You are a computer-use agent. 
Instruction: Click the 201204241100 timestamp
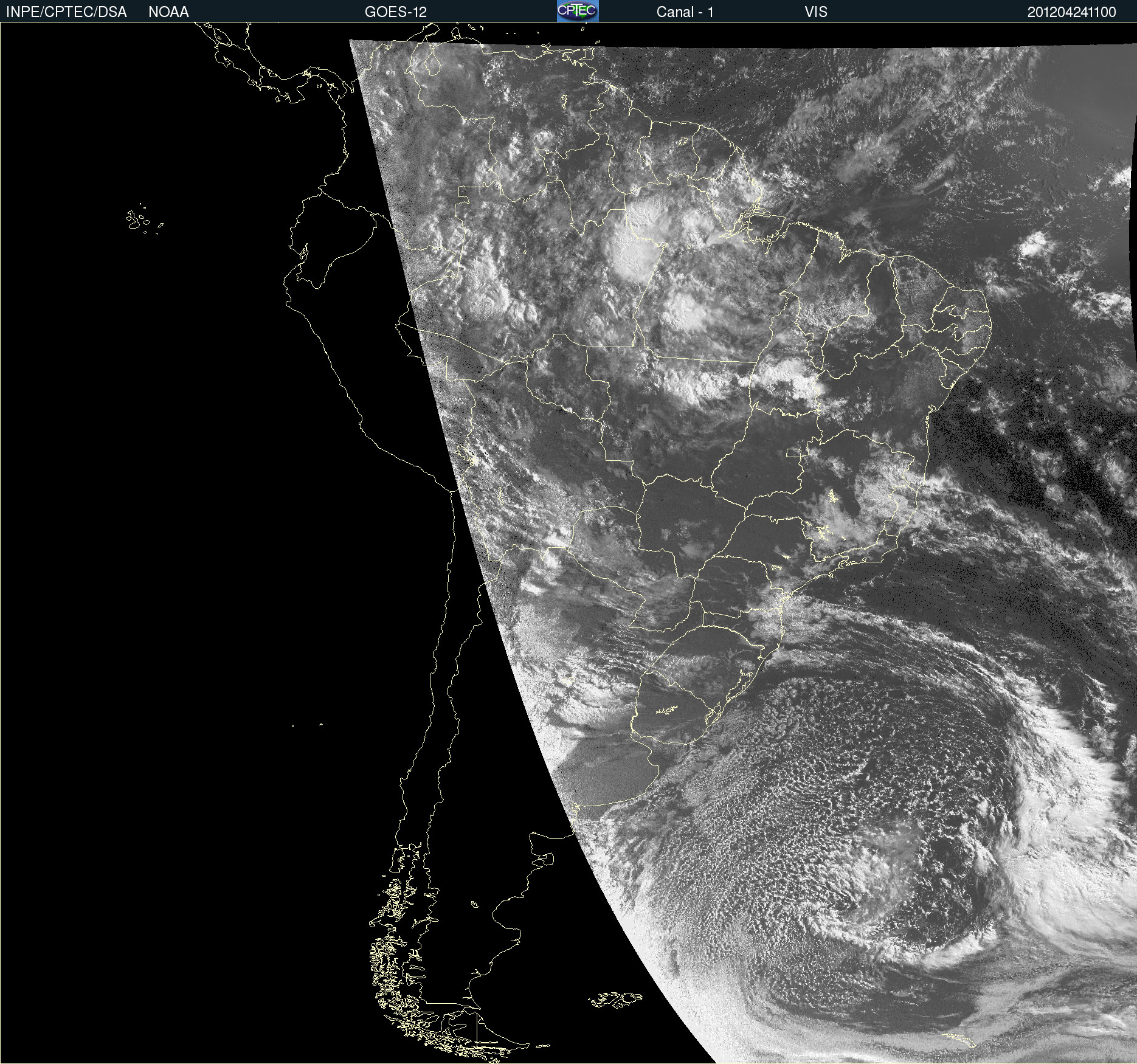coord(1072,12)
